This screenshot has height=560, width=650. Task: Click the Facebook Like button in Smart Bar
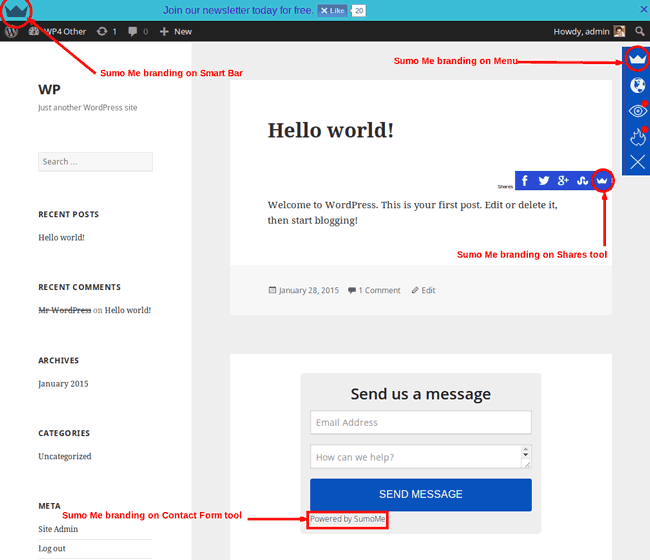[332, 10]
